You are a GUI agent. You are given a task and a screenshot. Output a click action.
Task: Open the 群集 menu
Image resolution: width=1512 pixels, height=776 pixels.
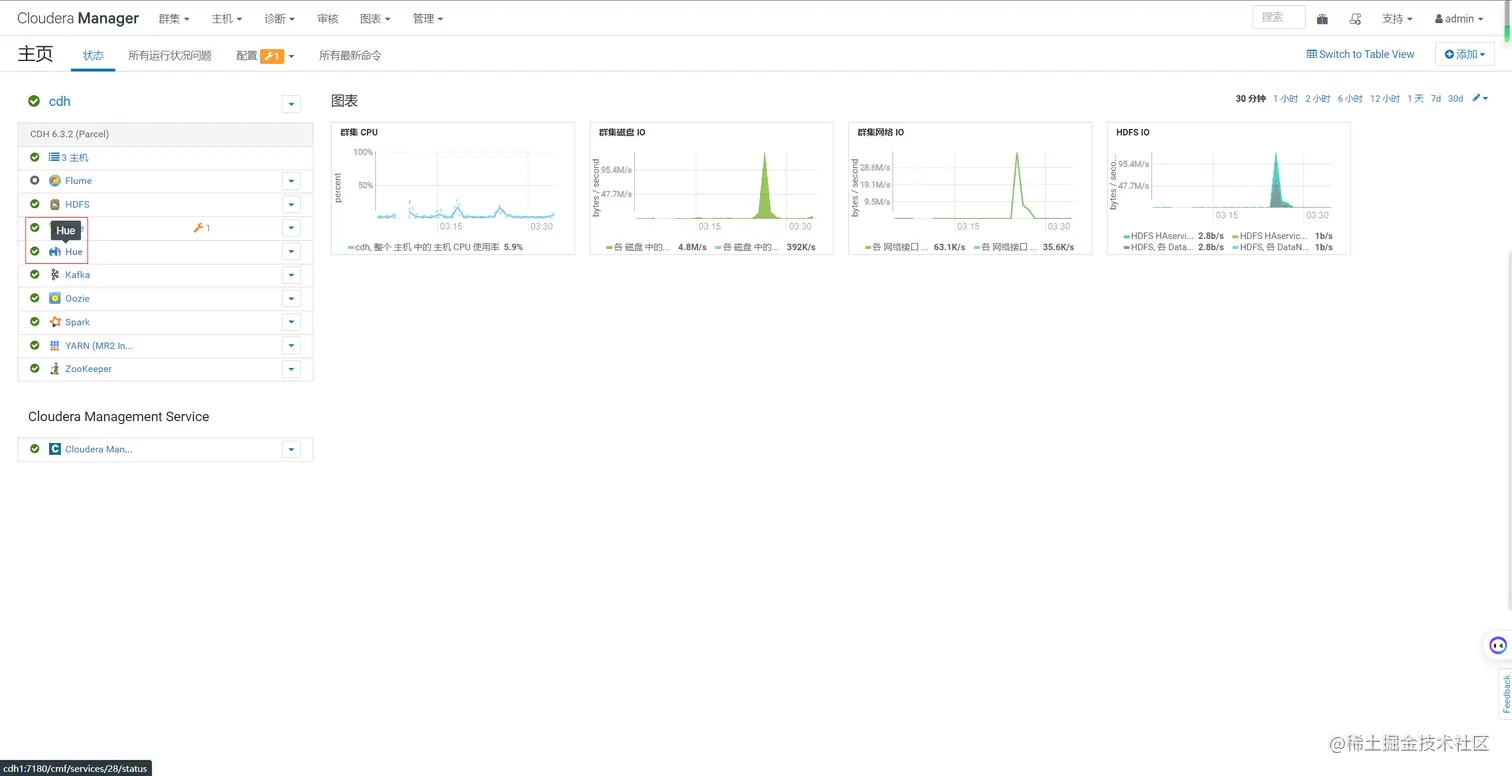(174, 19)
